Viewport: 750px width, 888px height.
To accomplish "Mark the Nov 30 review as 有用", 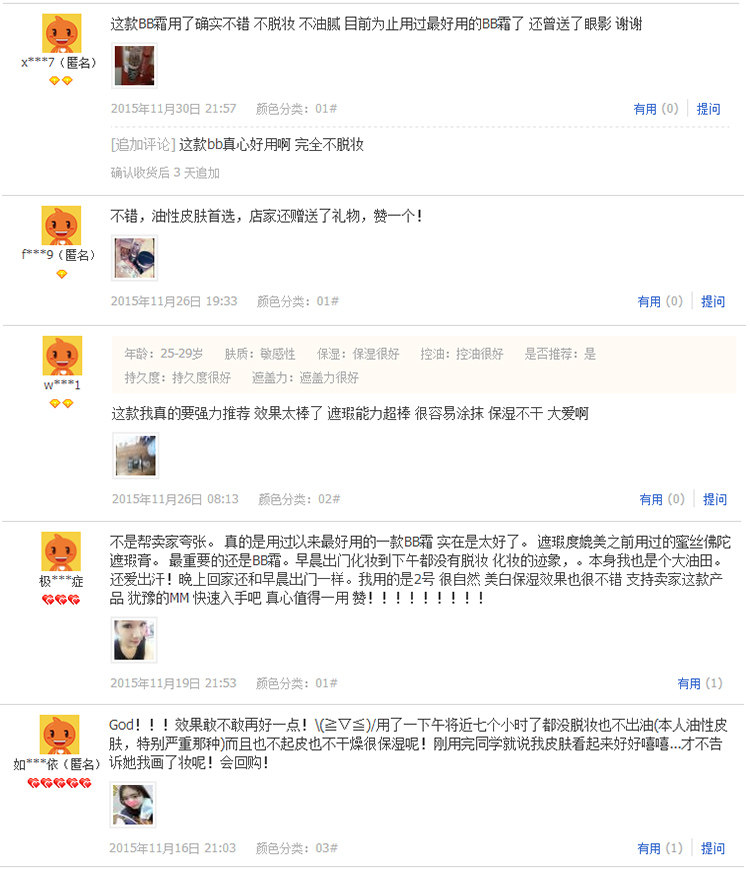I will pyautogui.click(x=655, y=109).
